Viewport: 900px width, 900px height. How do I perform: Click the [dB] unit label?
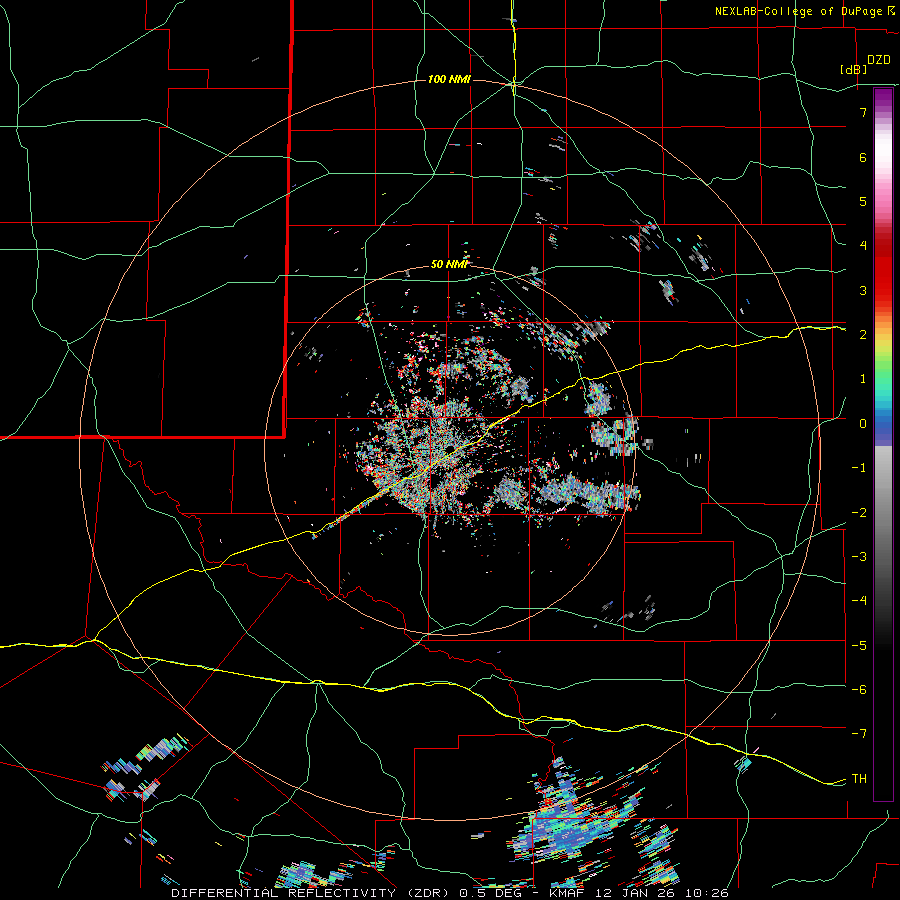pyautogui.click(x=853, y=69)
